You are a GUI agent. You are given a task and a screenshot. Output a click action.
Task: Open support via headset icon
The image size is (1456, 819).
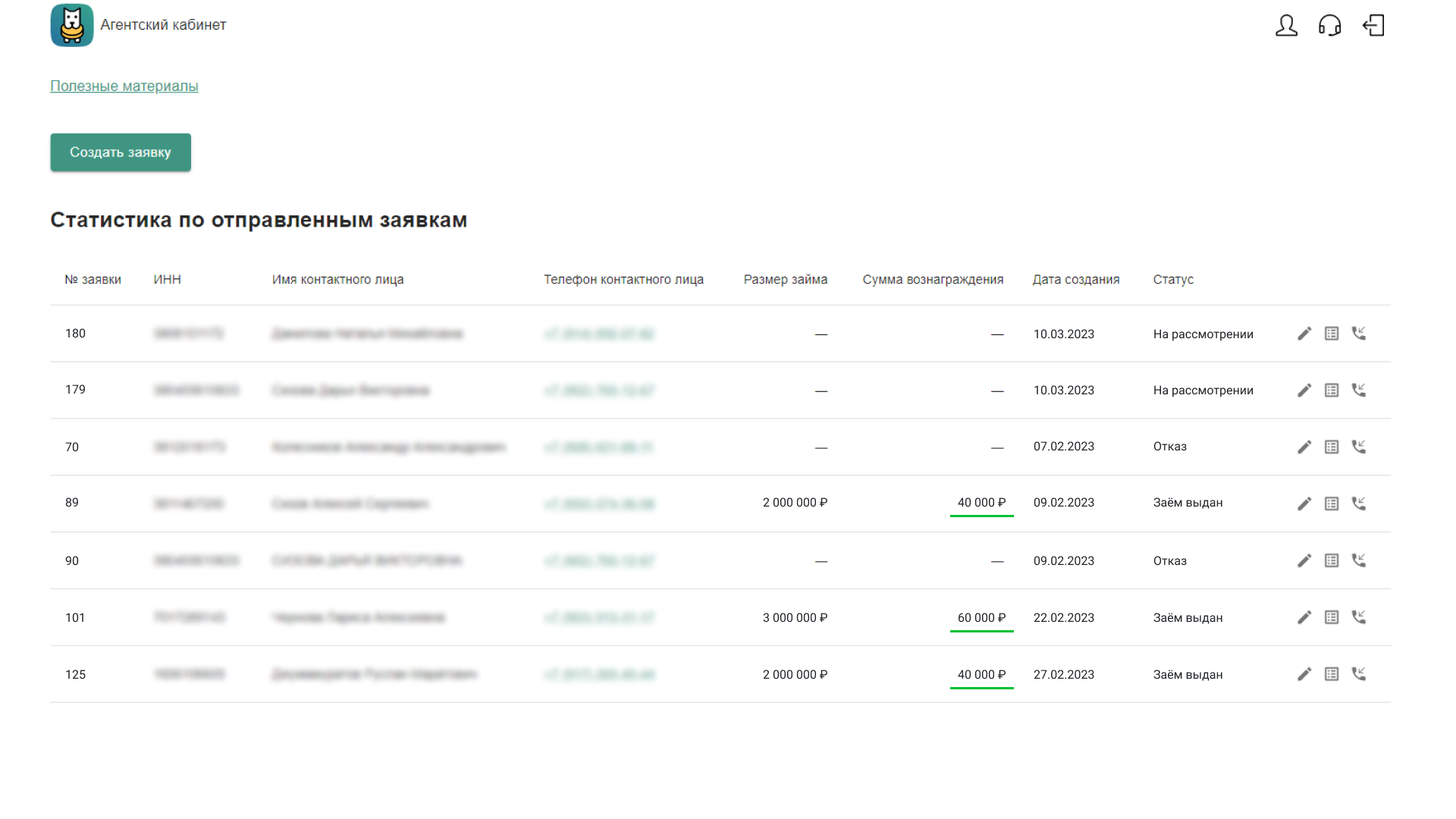pyautogui.click(x=1329, y=26)
